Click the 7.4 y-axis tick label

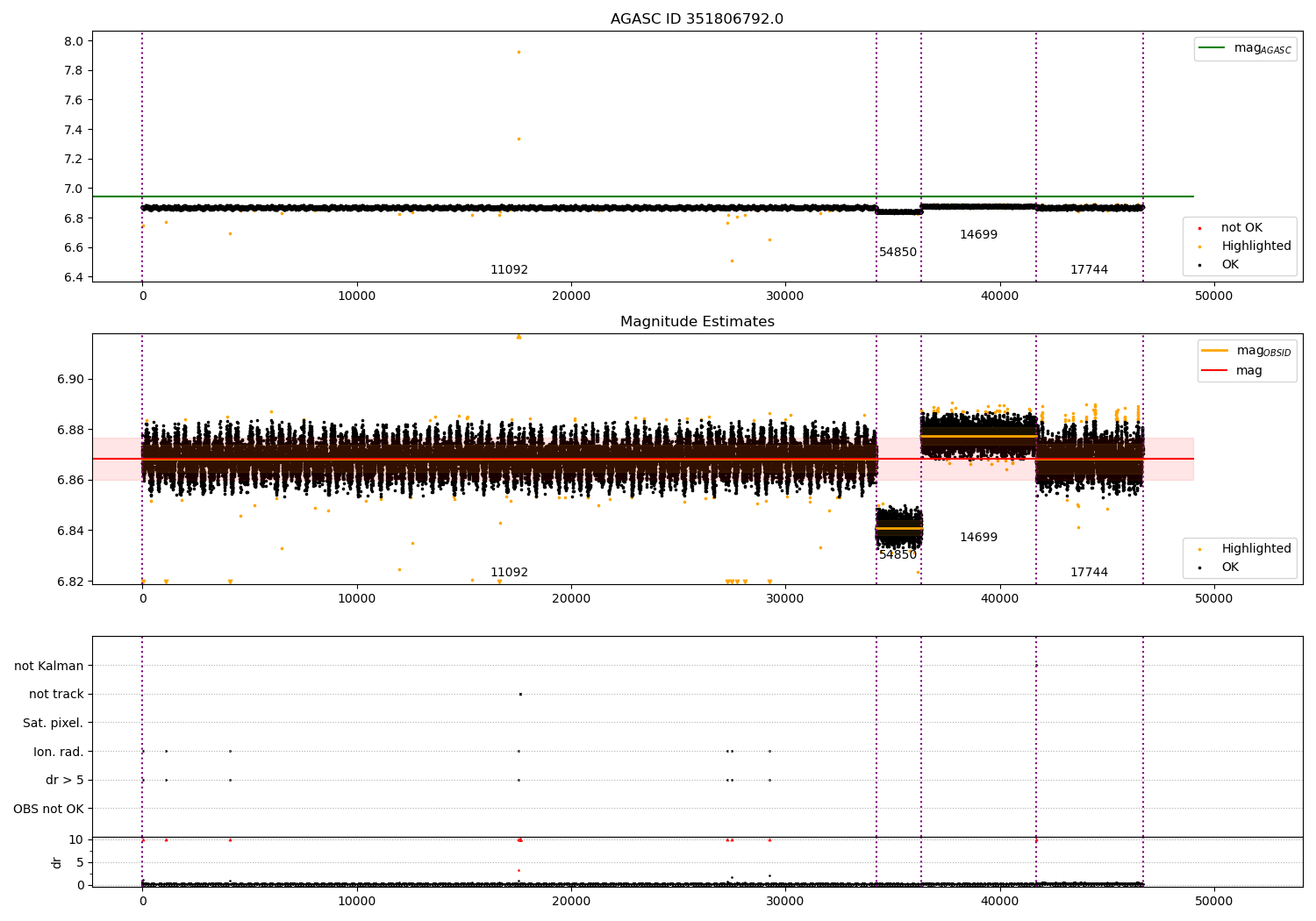[74, 130]
